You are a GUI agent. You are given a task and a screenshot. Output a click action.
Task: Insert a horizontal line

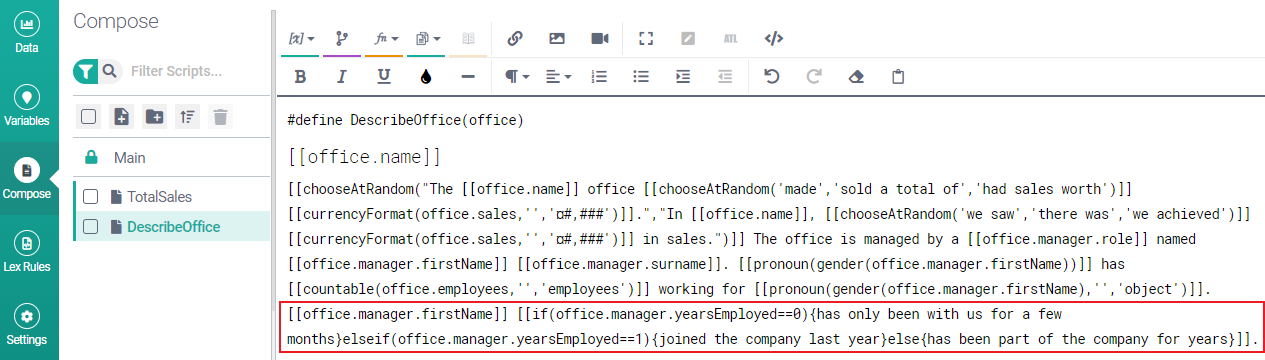(x=467, y=76)
